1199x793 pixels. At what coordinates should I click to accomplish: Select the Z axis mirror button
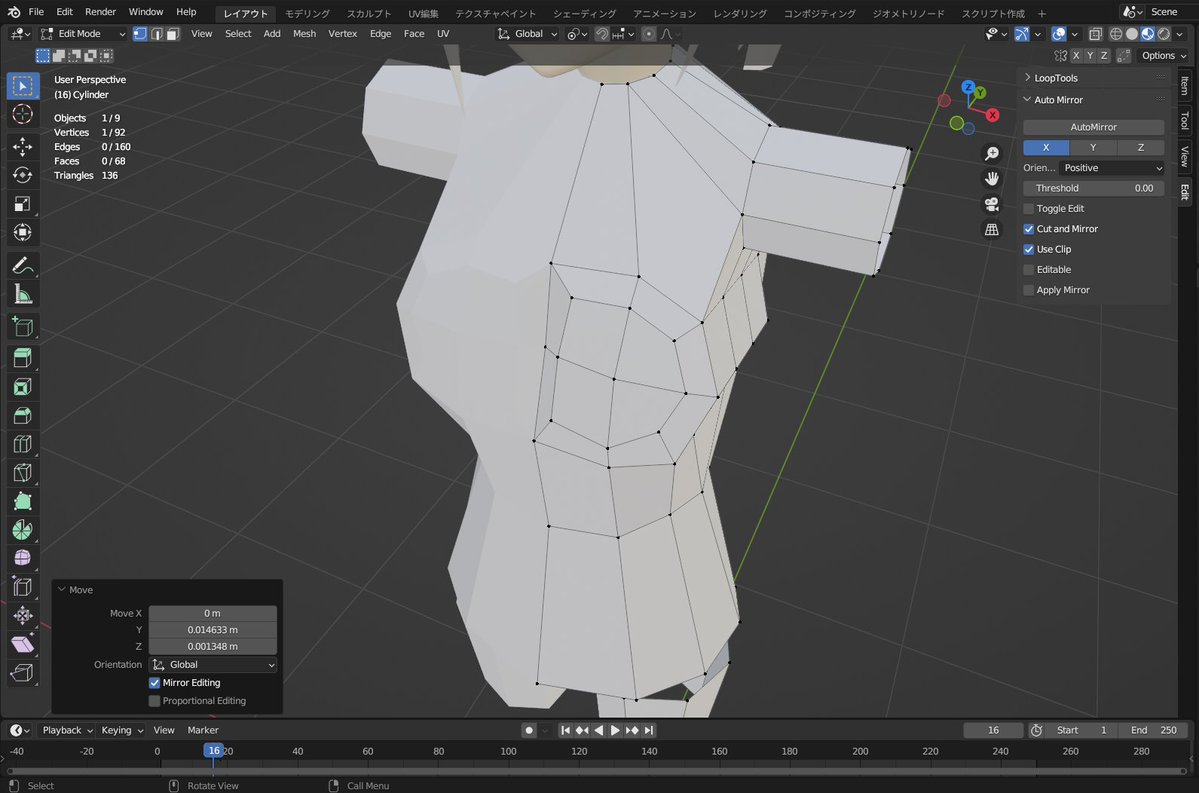click(1141, 148)
